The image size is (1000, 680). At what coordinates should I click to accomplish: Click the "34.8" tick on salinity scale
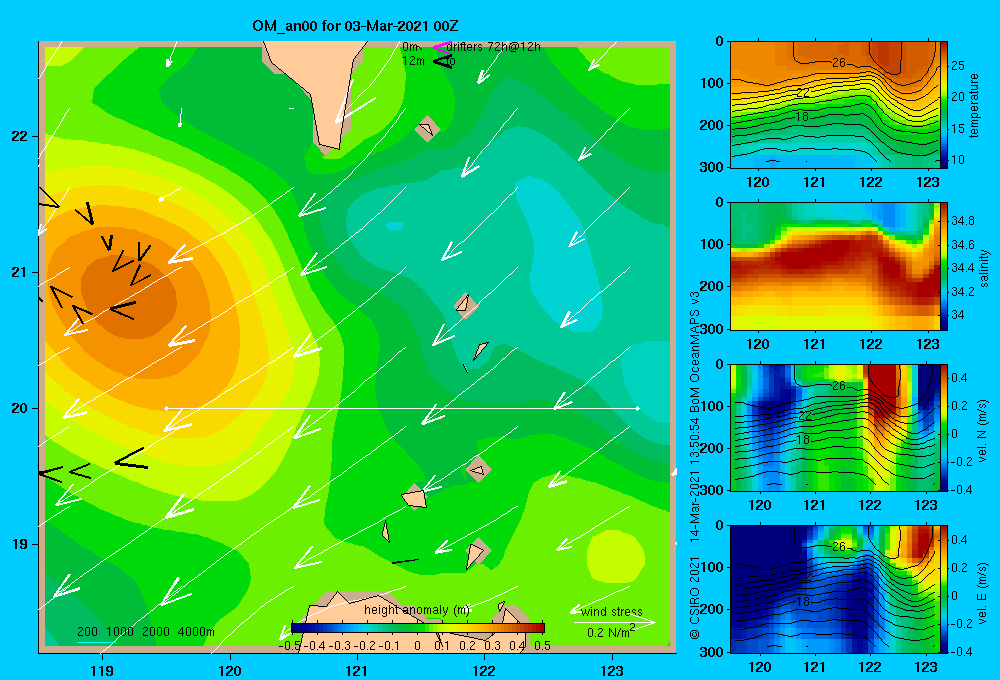tap(962, 221)
